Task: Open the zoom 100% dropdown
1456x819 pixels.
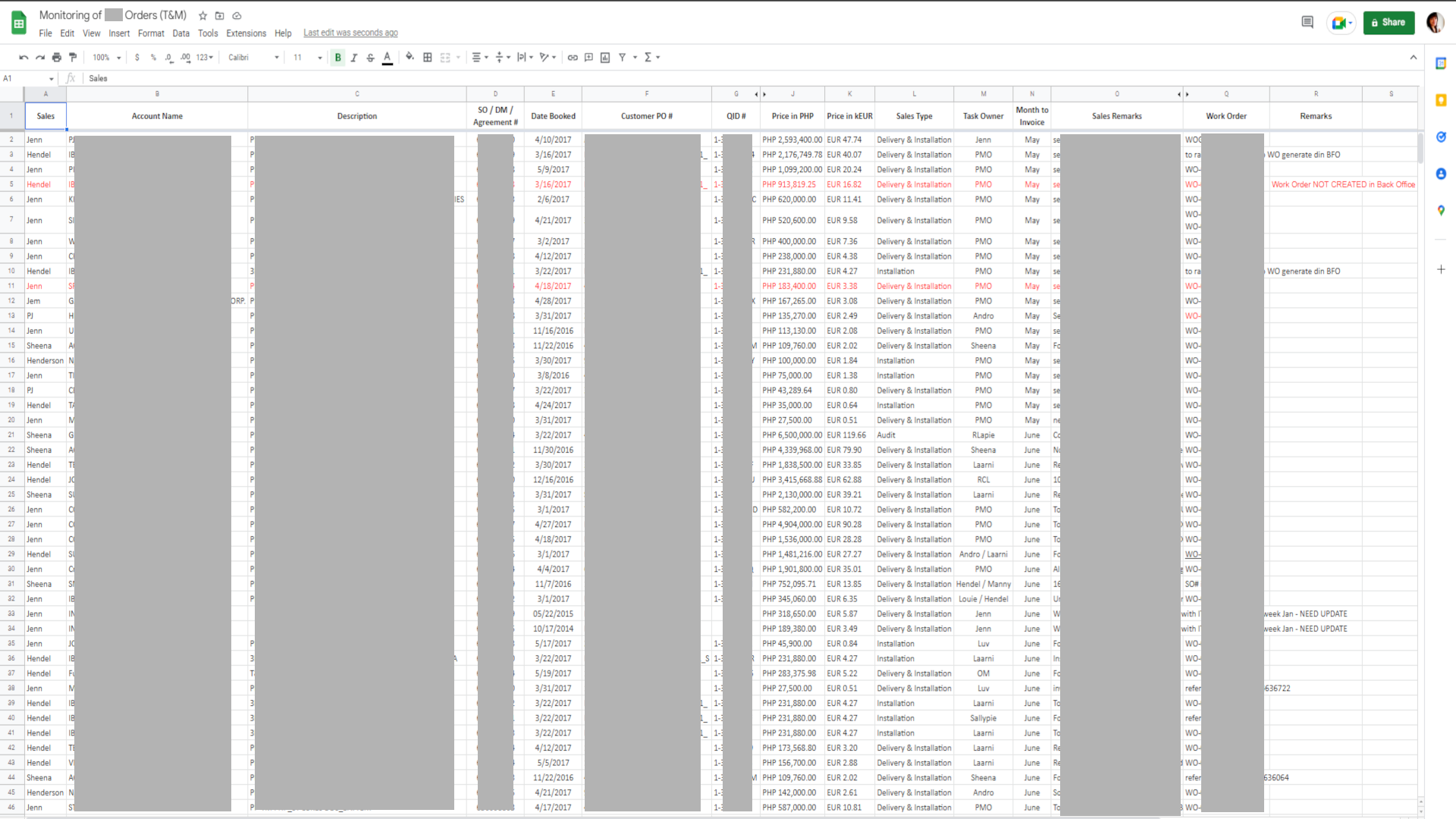Action: [x=106, y=58]
